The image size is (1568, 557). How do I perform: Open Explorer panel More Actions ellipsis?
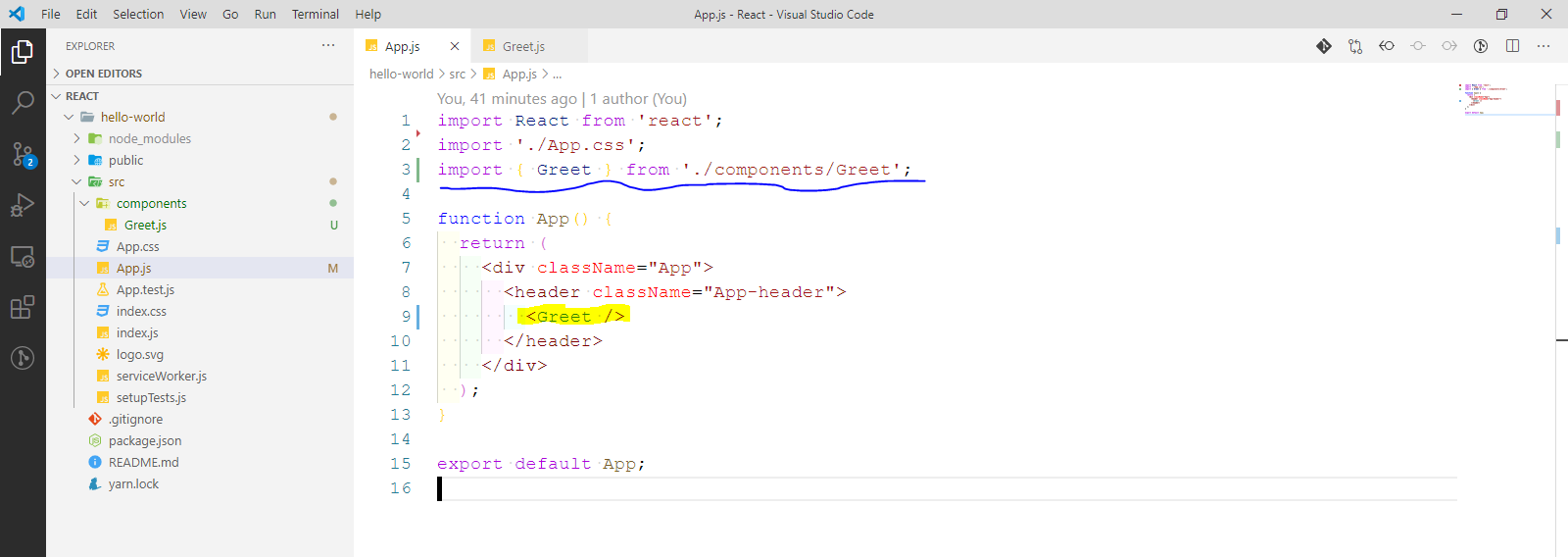pyautogui.click(x=328, y=45)
